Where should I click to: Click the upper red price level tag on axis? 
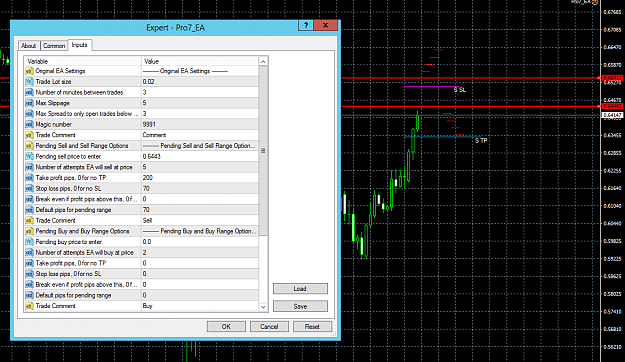point(612,78)
